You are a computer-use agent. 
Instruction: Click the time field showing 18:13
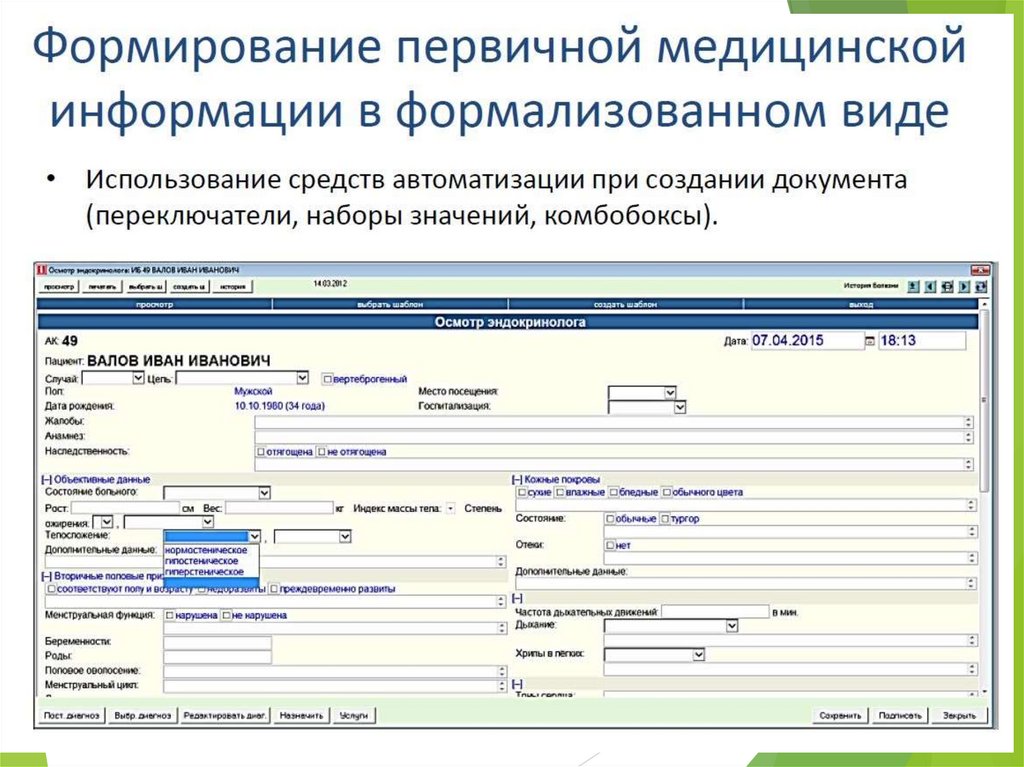921,340
